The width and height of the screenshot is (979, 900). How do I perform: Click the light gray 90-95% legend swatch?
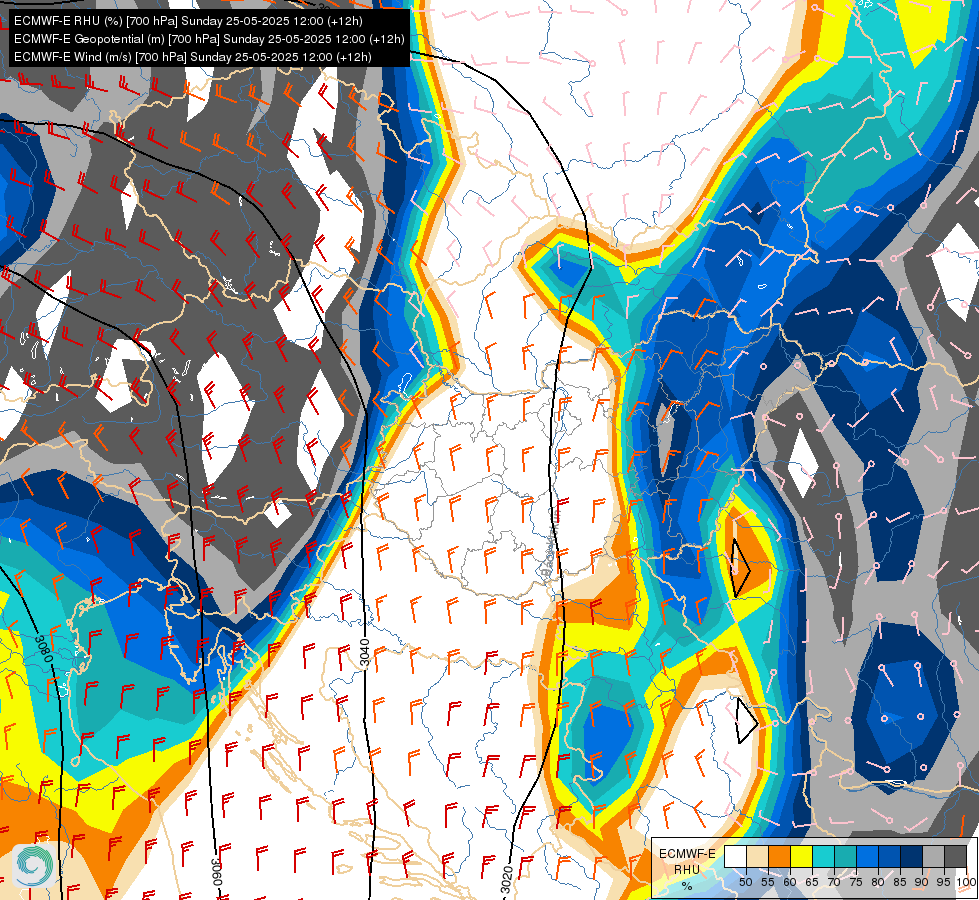[x=933, y=856]
